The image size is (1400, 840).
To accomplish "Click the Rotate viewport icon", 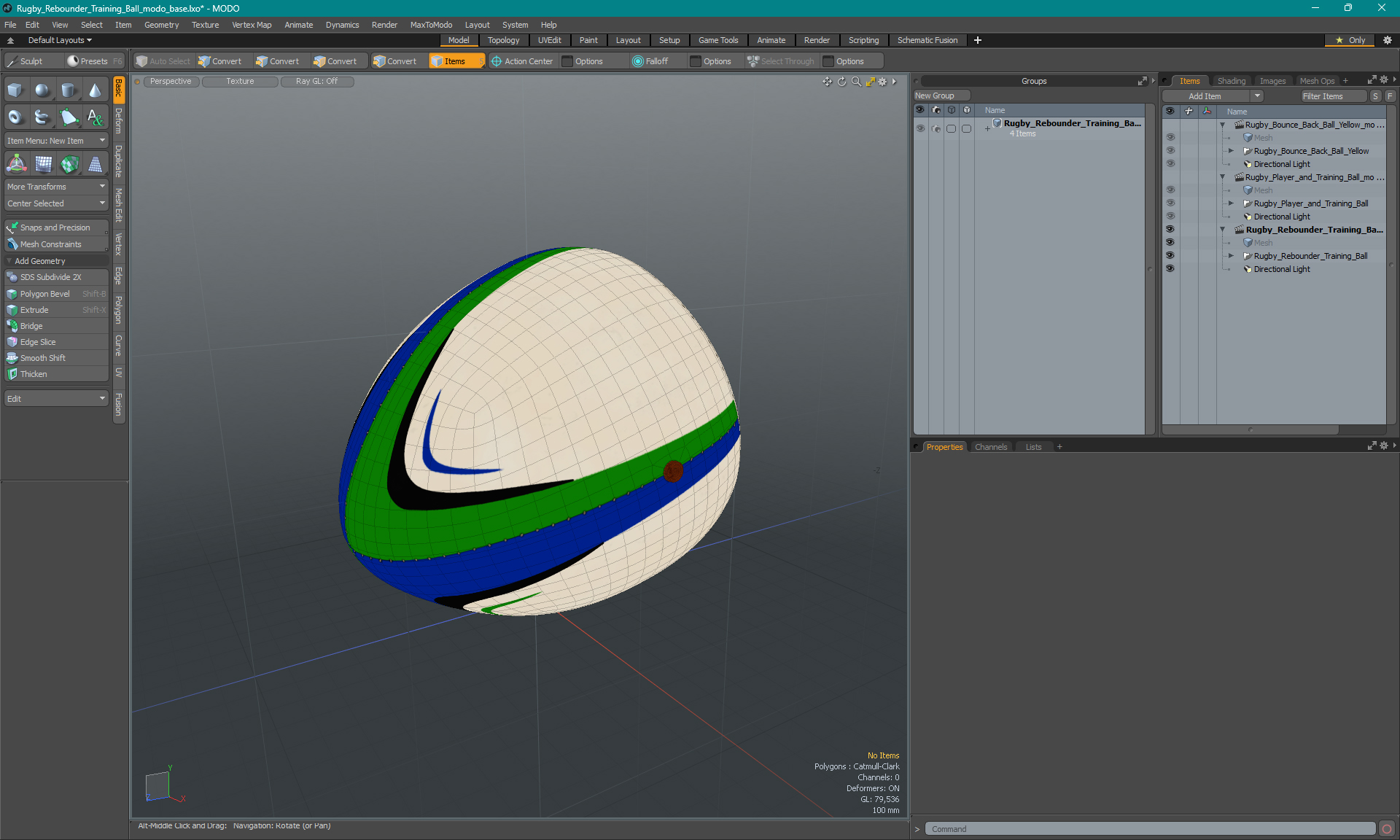I will click(841, 82).
